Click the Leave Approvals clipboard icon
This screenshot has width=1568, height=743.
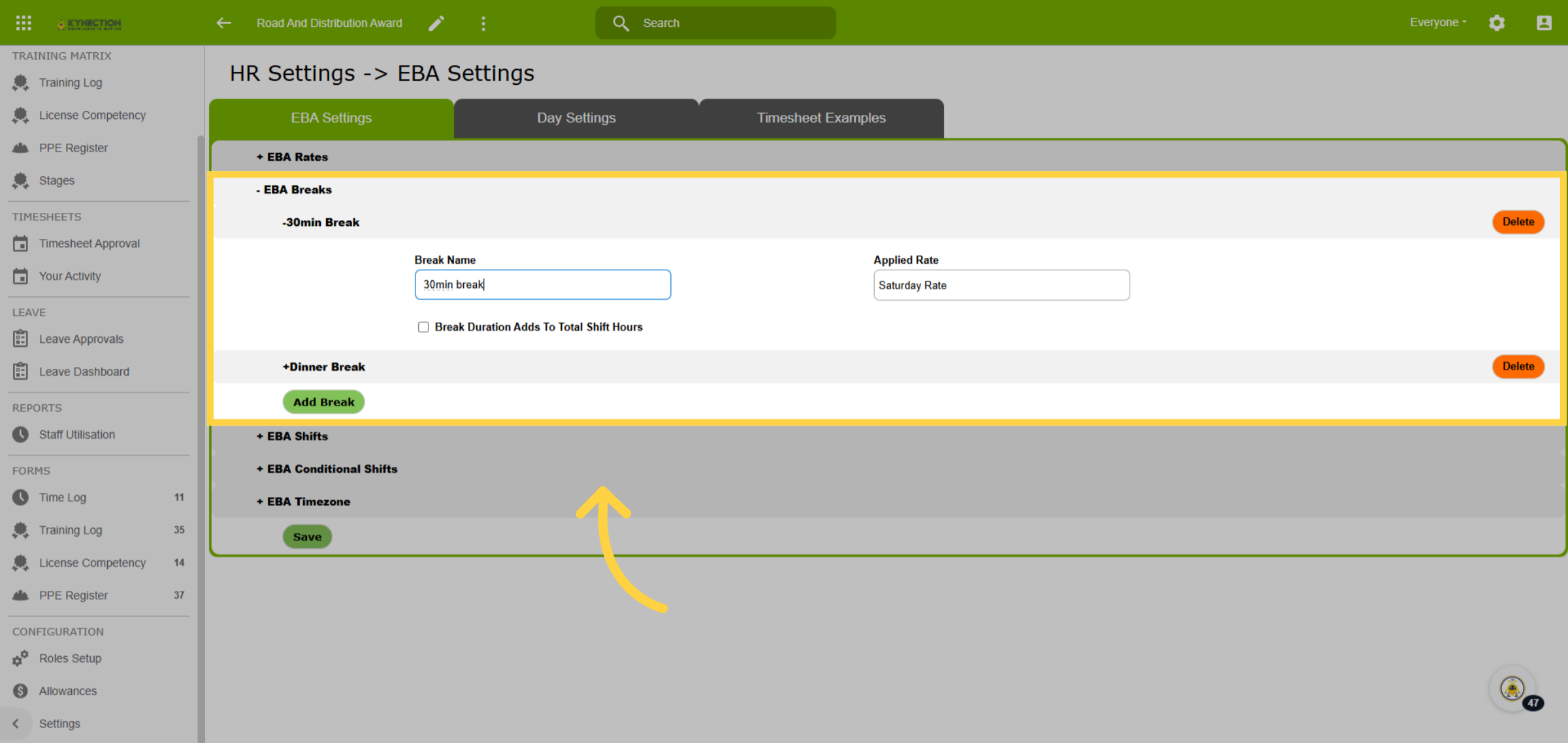coord(20,339)
